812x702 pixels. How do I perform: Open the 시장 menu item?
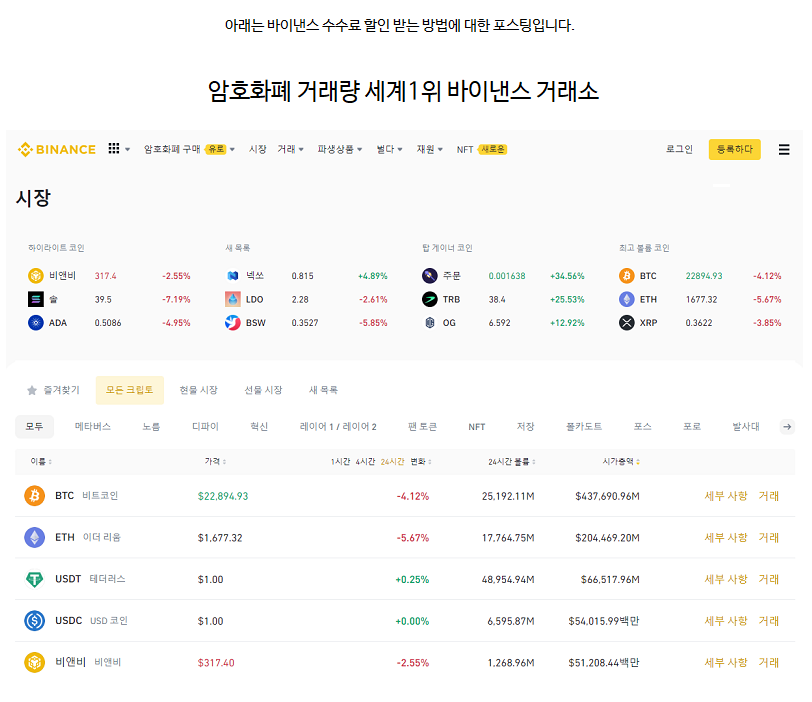point(257,149)
